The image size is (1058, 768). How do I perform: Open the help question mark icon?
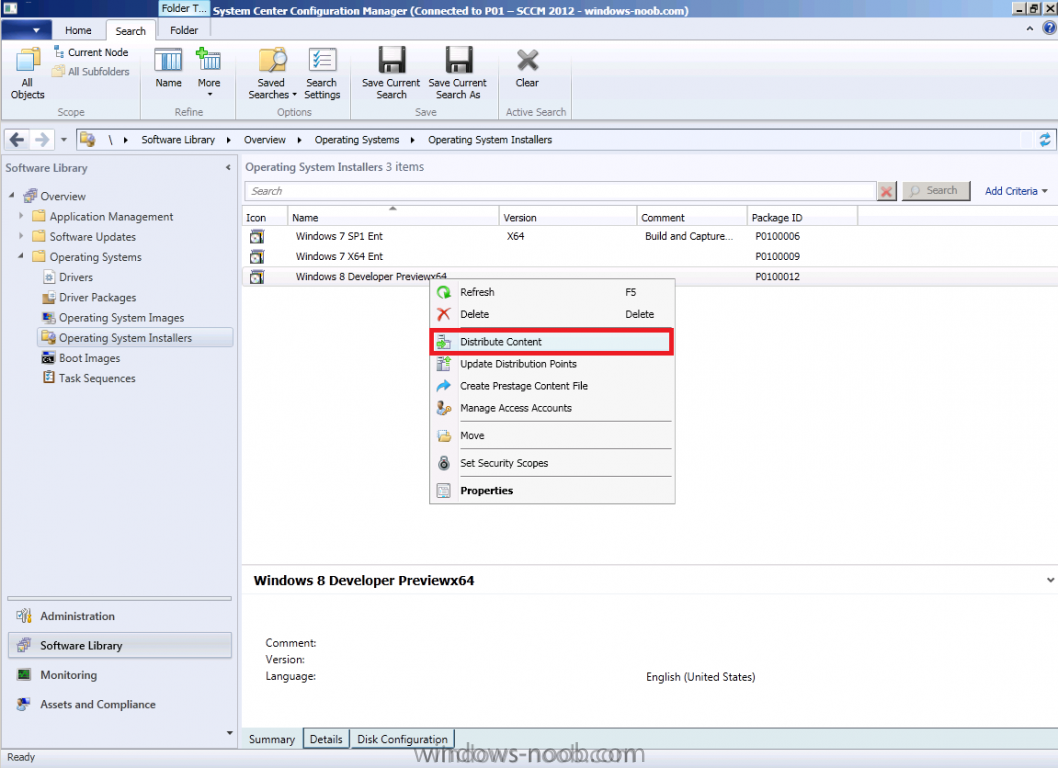pyautogui.click(x=1049, y=28)
